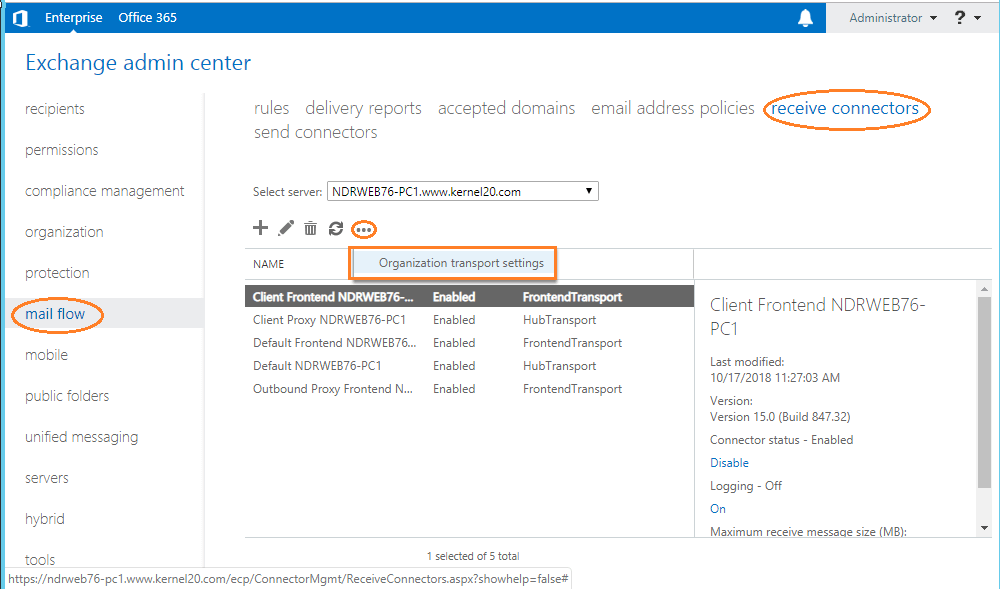Go to servers section
This screenshot has width=1000, height=589.
click(47, 478)
